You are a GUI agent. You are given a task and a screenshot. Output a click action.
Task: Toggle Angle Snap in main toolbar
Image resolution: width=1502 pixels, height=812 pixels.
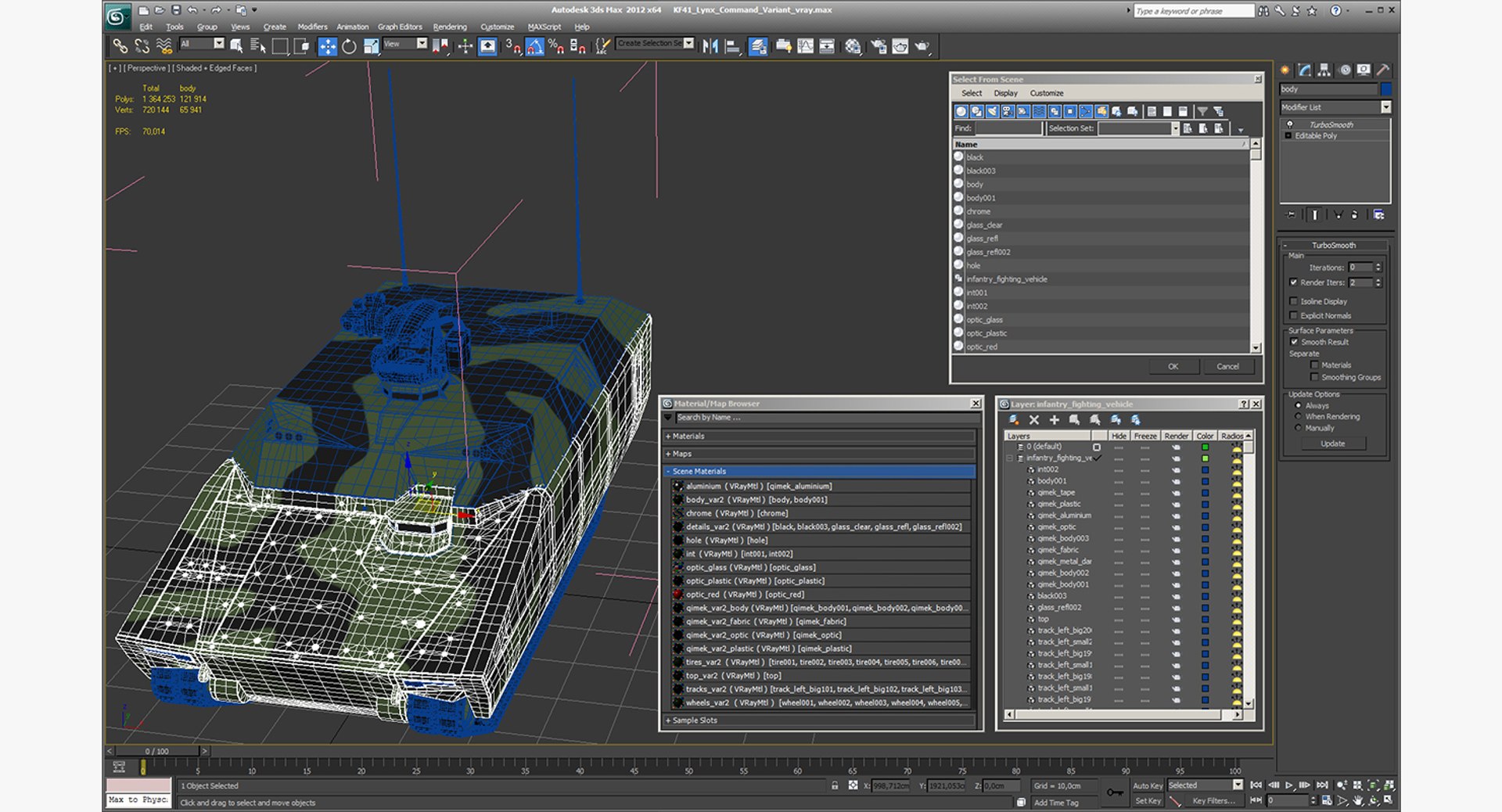(534, 47)
